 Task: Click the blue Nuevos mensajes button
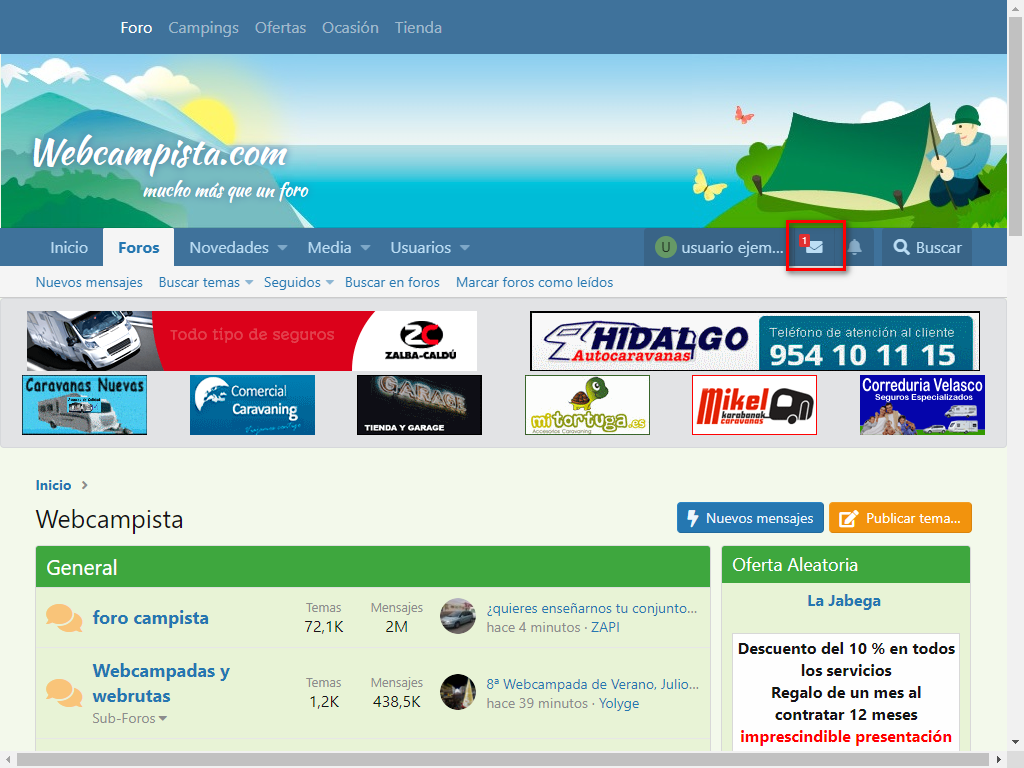(x=750, y=518)
